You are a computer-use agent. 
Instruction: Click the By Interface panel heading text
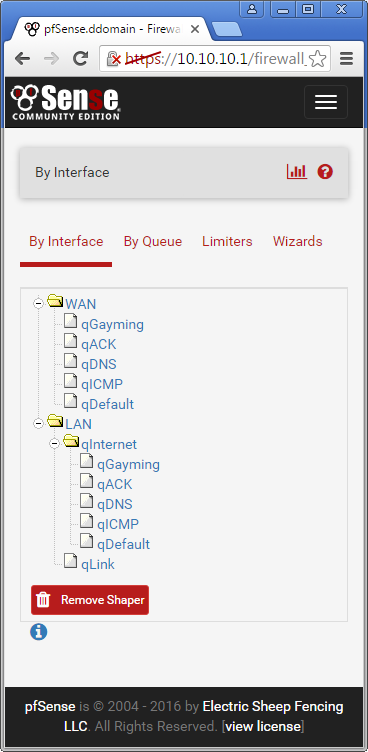click(x=72, y=172)
